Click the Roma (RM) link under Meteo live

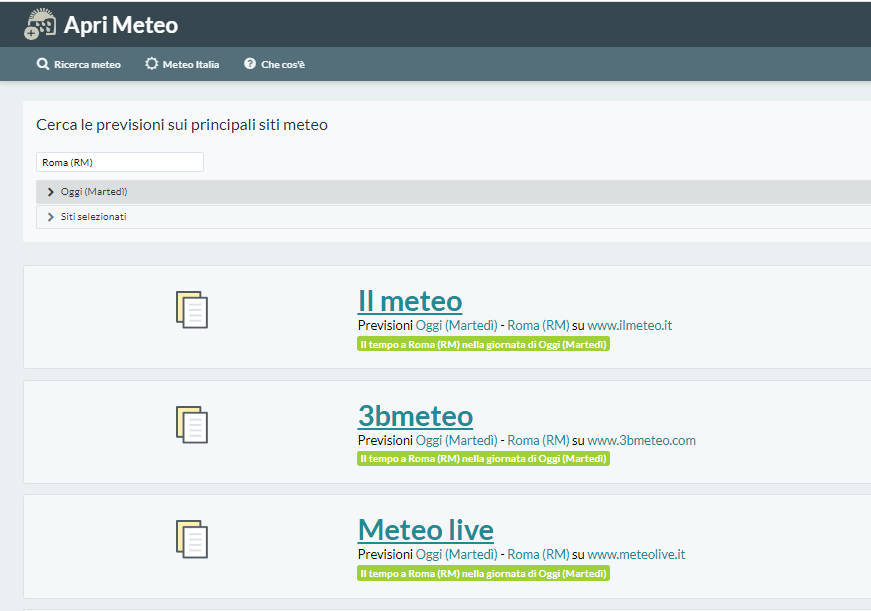[x=538, y=554]
